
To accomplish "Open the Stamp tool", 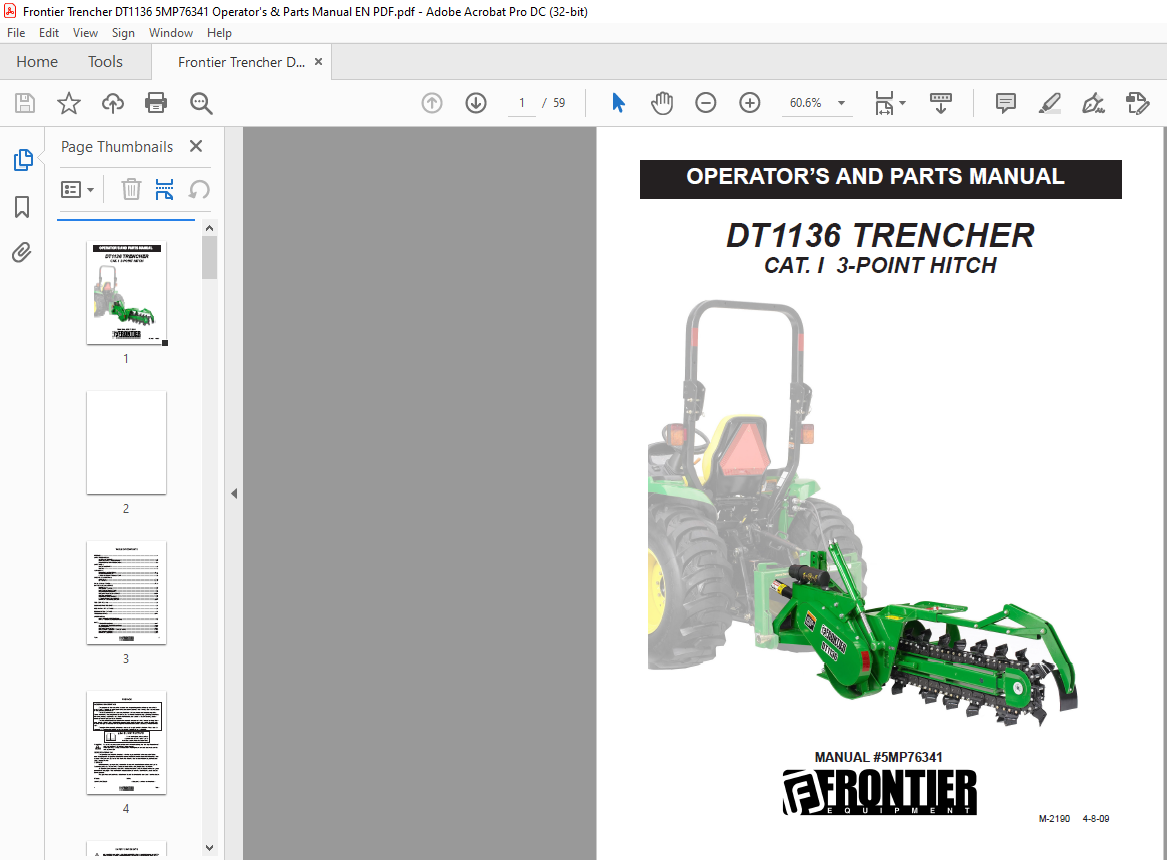I will (1137, 103).
